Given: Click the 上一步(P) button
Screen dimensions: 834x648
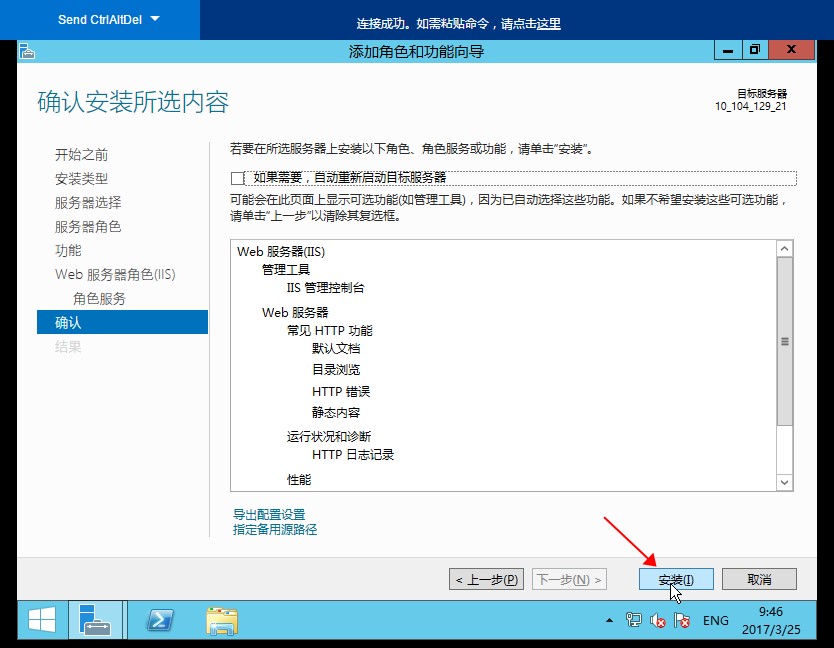Looking at the screenshot, I should 487,579.
